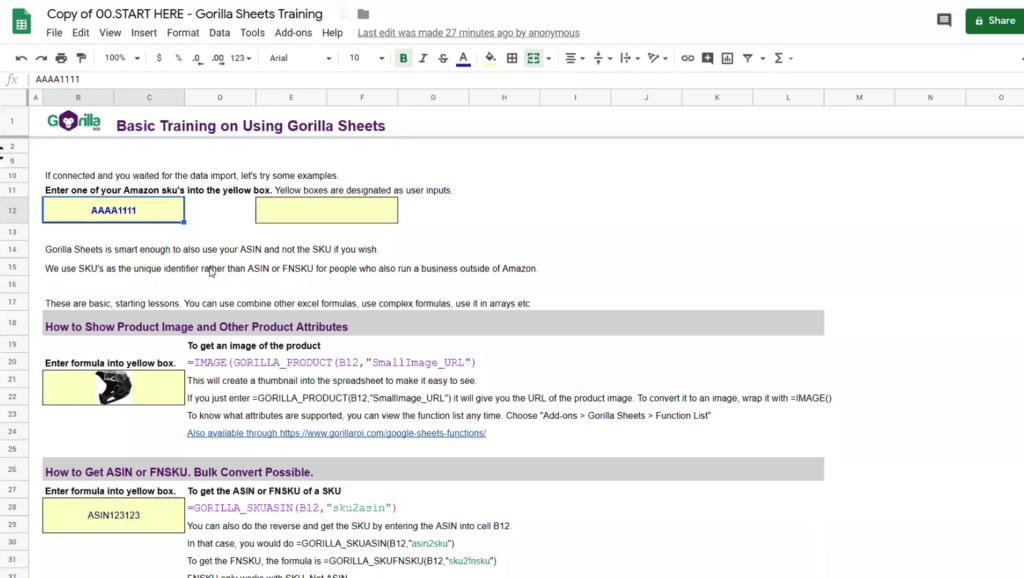
Task: Open more number formats dropdown
Action: 240,58
